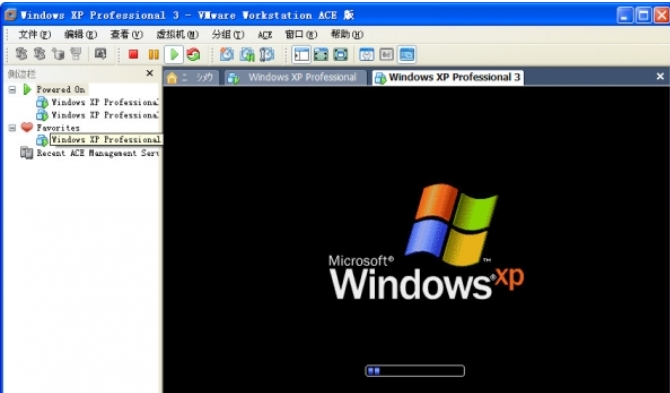
Task: Open the snapshot manager toolbar icon
Action: click(267, 54)
